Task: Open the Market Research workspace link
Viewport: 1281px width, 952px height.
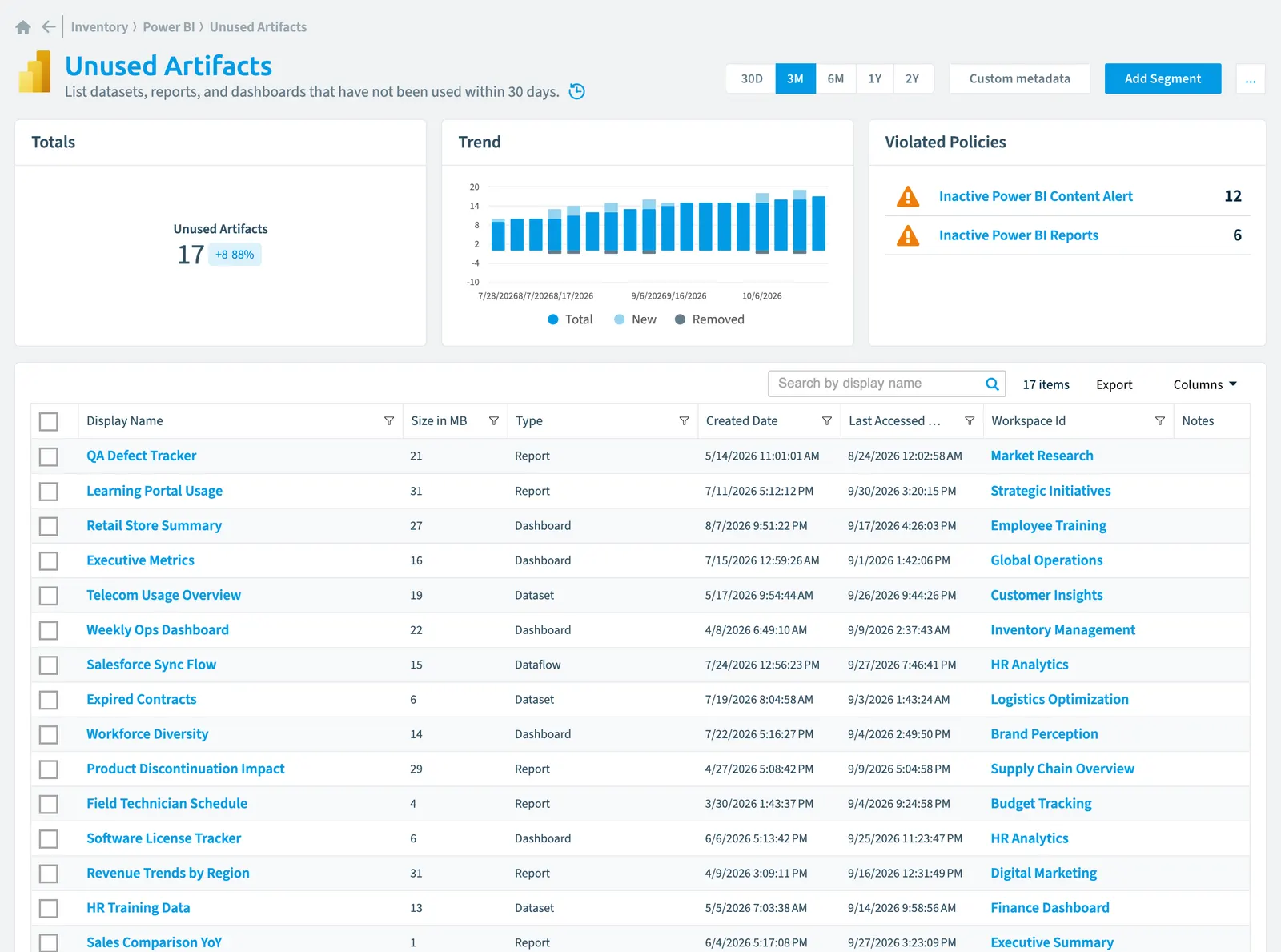Action: (1042, 456)
